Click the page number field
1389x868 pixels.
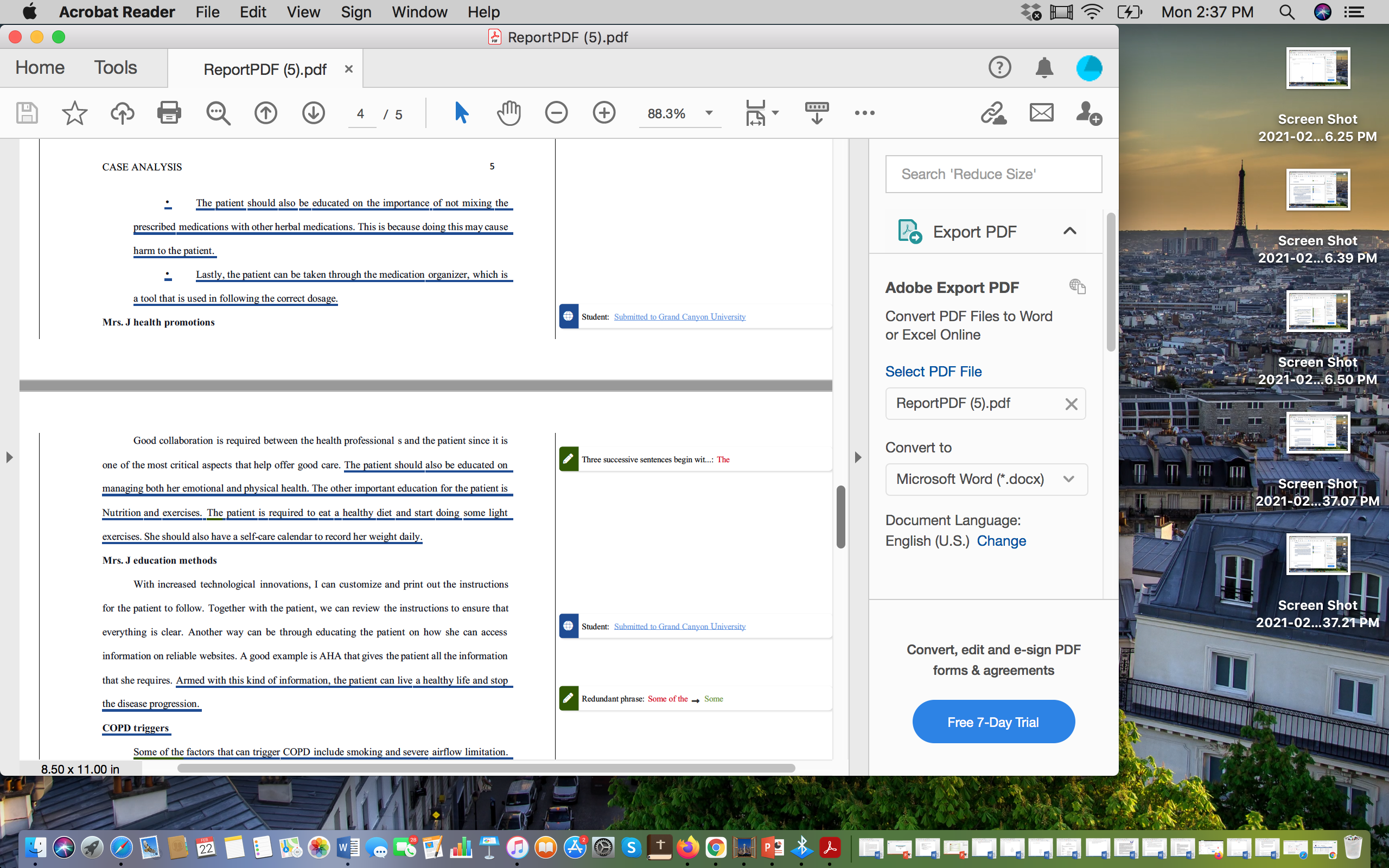tap(361, 114)
